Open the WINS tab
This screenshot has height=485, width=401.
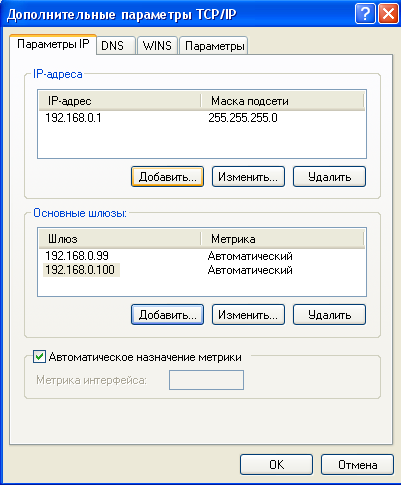[157, 46]
